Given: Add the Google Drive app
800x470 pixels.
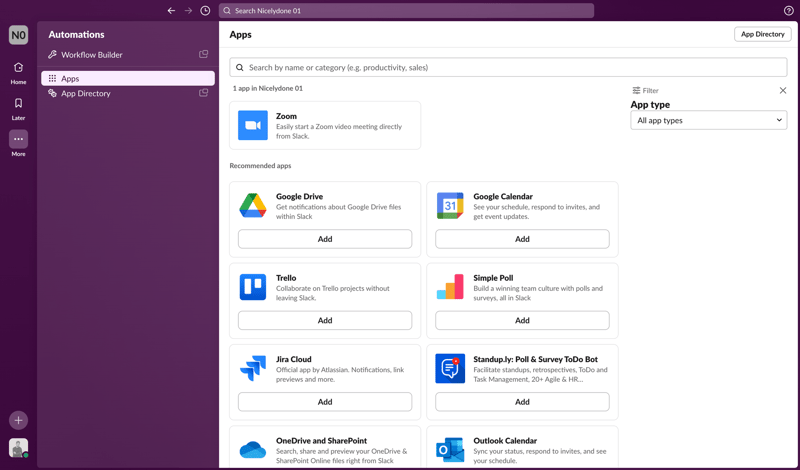Looking at the screenshot, I should 325,239.
